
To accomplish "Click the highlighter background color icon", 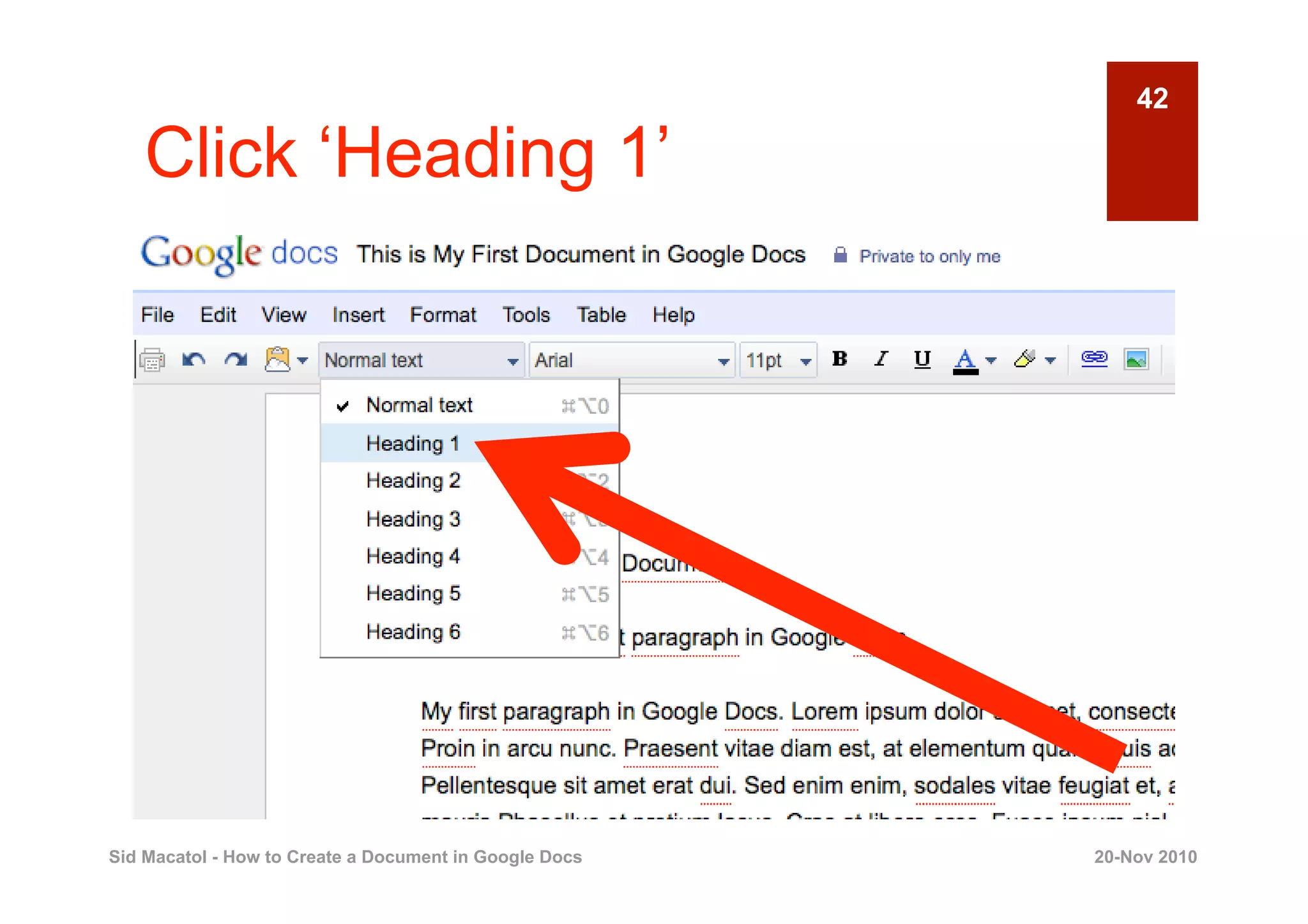I will pyautogui.click(x=1024, y=359).
